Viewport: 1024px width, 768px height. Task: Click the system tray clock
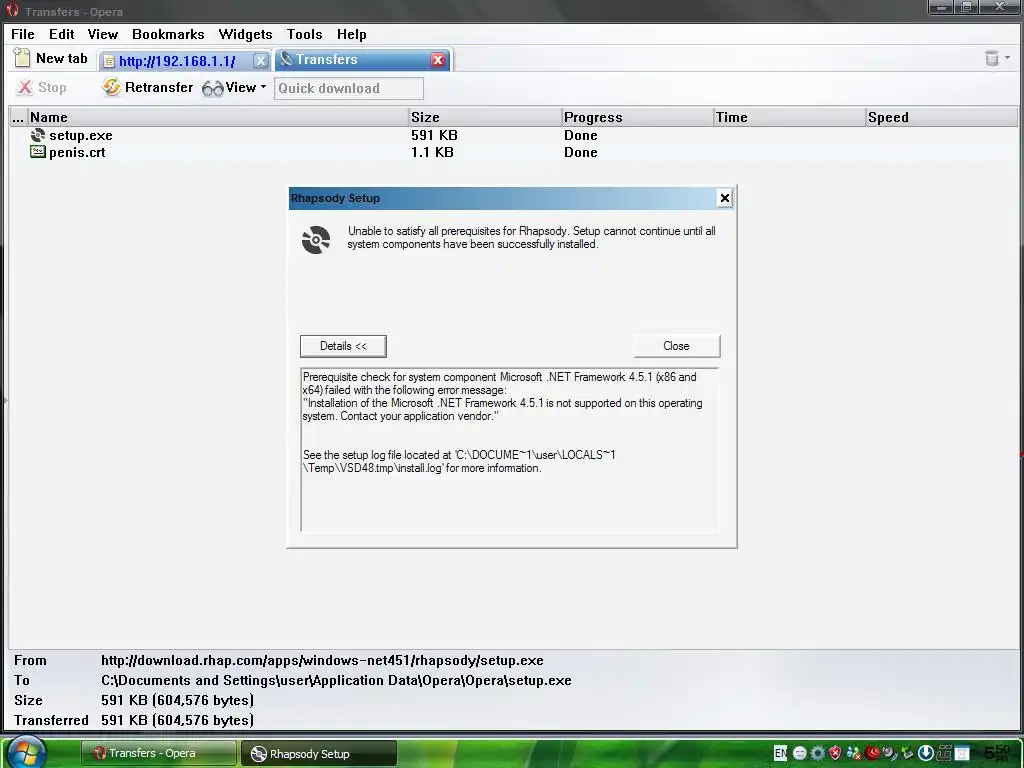[997, 753]
